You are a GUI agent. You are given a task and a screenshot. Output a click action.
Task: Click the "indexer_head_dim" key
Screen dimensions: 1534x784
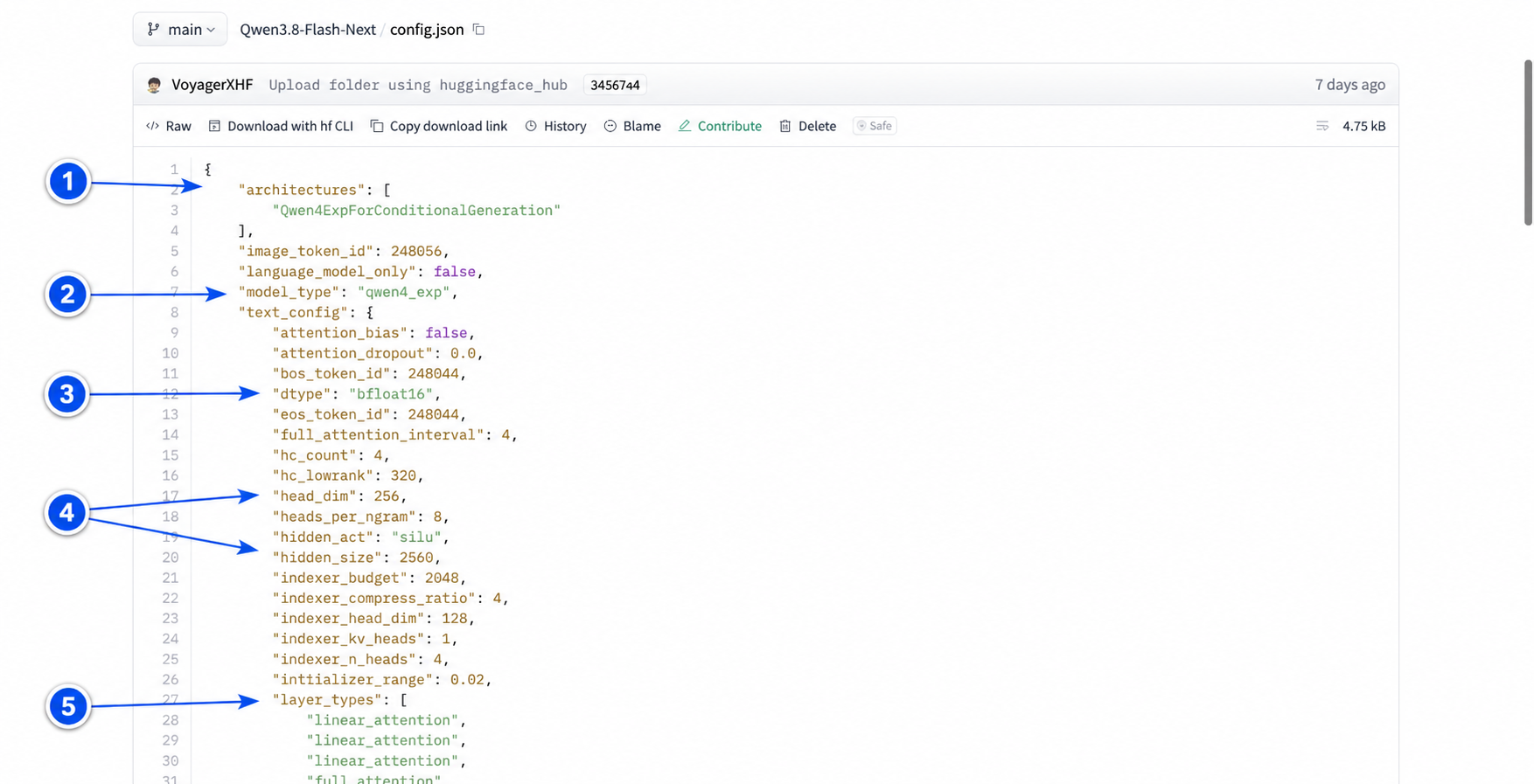coord(349,619)
